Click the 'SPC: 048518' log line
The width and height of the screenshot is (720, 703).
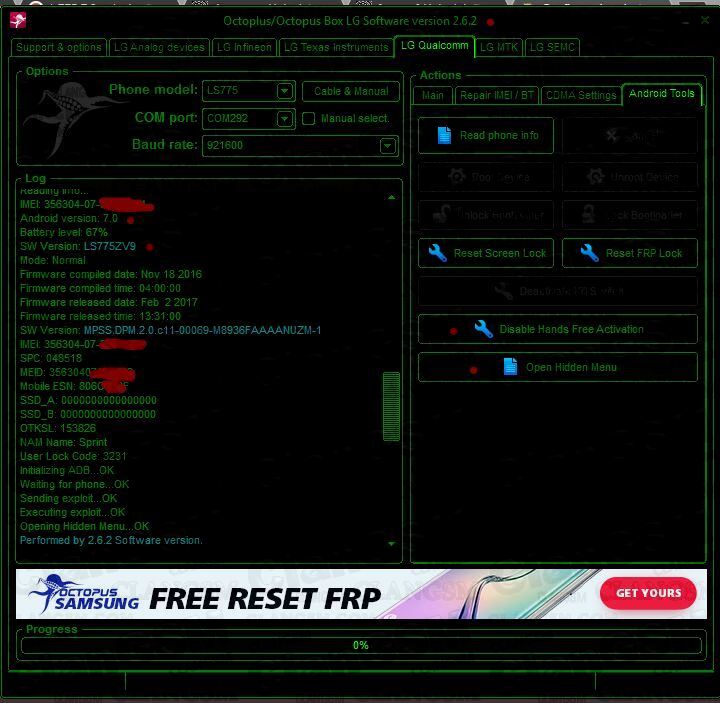coord(51,358)
